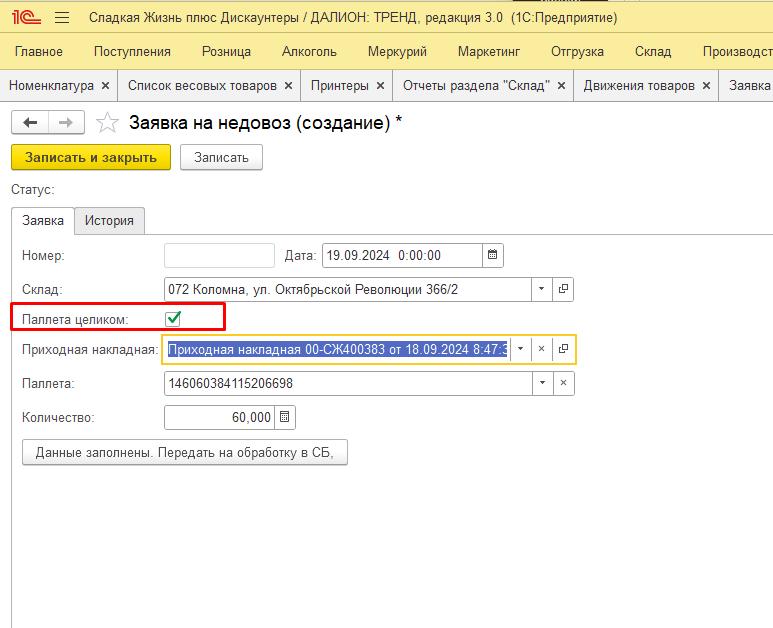Click Данные заполнены. Передать на обработку button
The height and width of the screenshot is (628, 773).
click(x=185, y=452)
